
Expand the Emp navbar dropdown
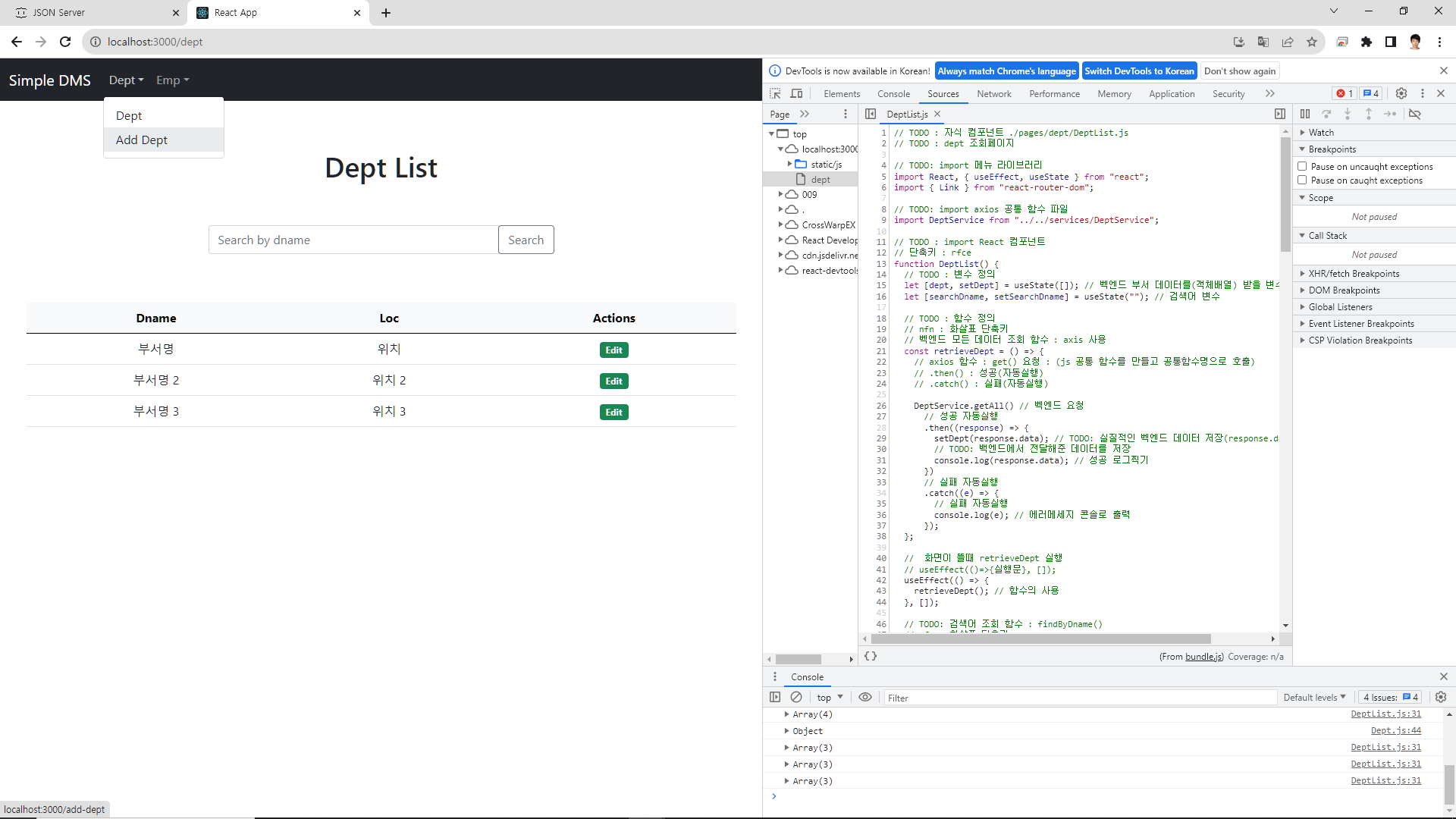(x=172, y=80)
